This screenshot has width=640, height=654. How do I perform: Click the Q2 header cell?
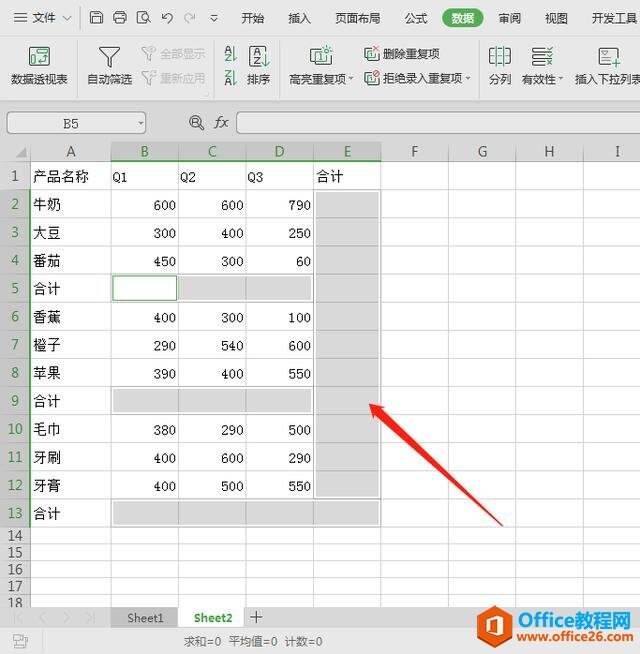click(x=212, y=176)
